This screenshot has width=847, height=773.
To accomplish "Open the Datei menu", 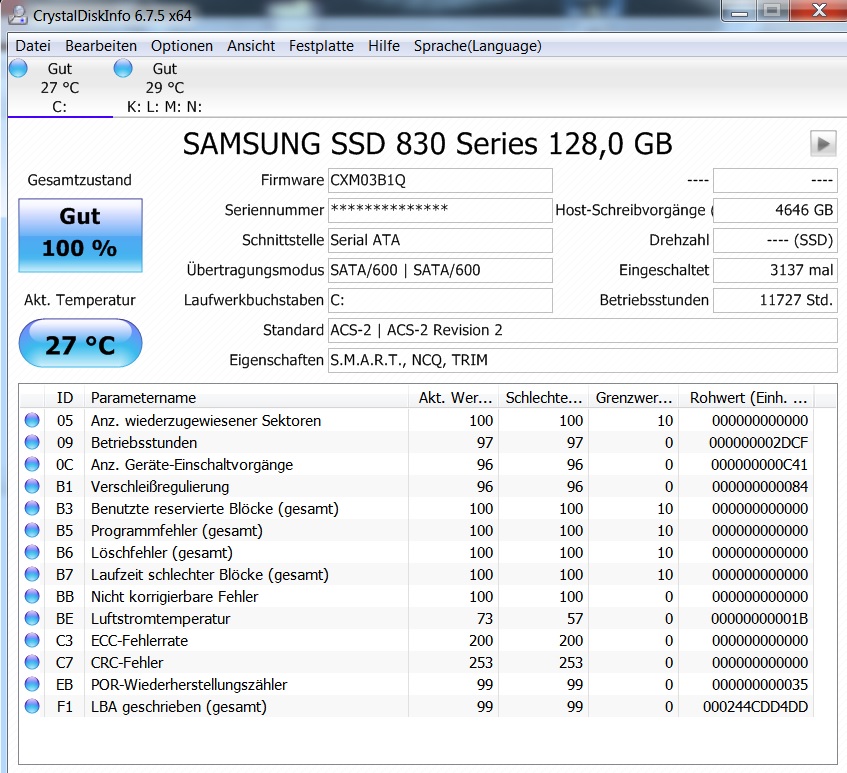I will [x=33, y=46].
